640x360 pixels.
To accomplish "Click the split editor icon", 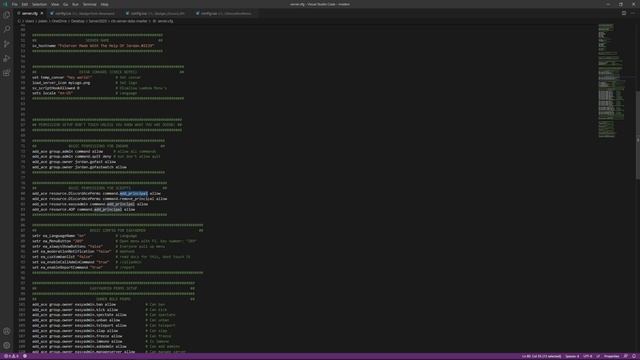I will click(624, 13).
